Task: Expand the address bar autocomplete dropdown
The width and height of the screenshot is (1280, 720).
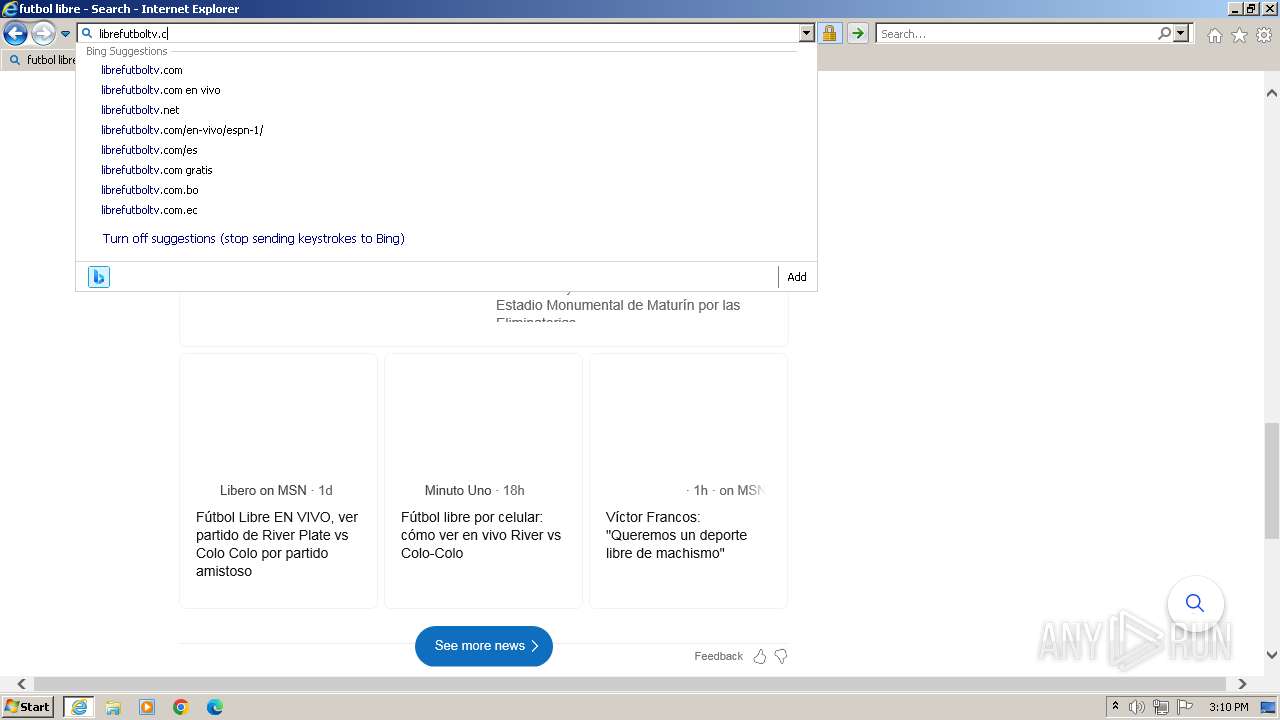Action: coord(806,33)
